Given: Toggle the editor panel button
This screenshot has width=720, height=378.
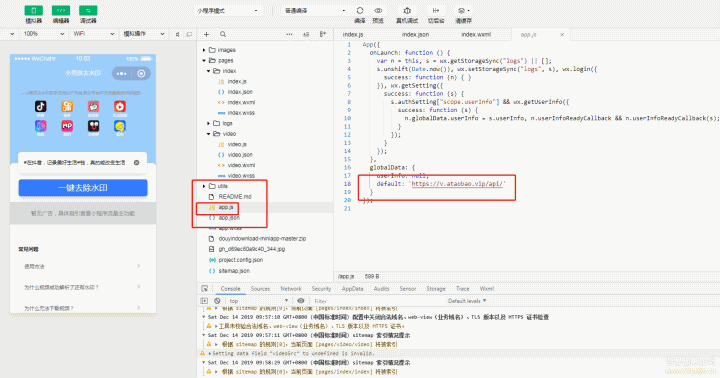Looking at the screenshot, I should (x=61, y=11).
